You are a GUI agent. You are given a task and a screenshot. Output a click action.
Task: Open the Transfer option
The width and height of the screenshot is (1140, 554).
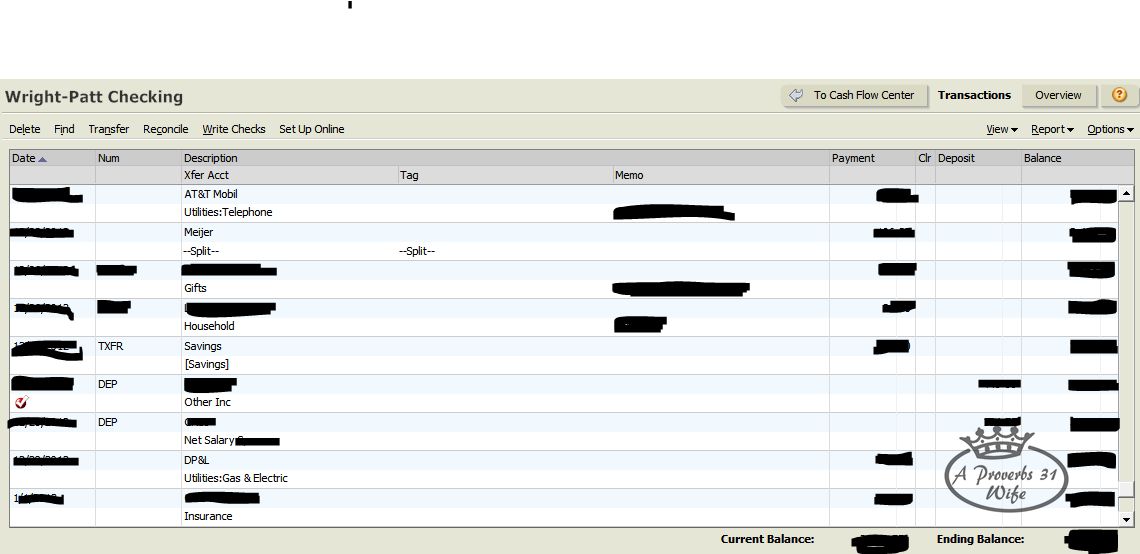click(x=108, y=129)
